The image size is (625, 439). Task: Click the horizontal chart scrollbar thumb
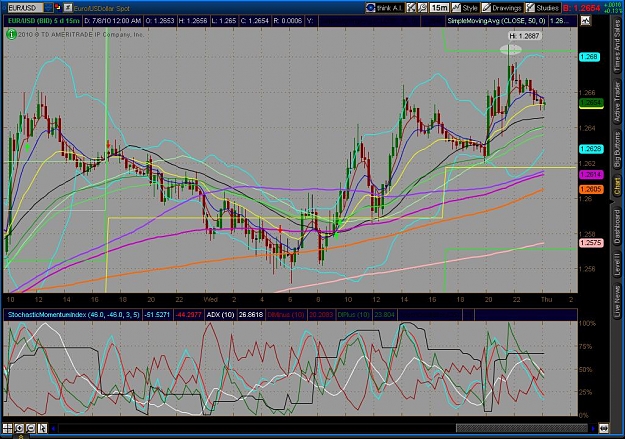coord(522,429)
